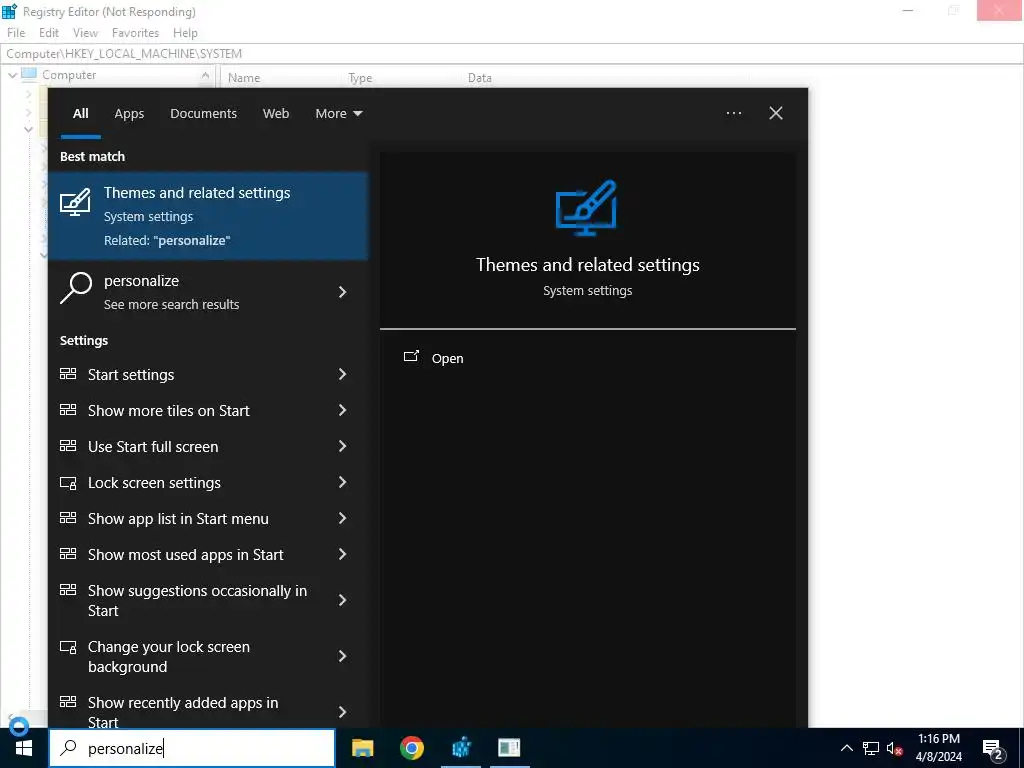Click the lock screen icon beside Lock screen settings
This screenshot has width=1024, height=768.
click(x=68, y=483)
